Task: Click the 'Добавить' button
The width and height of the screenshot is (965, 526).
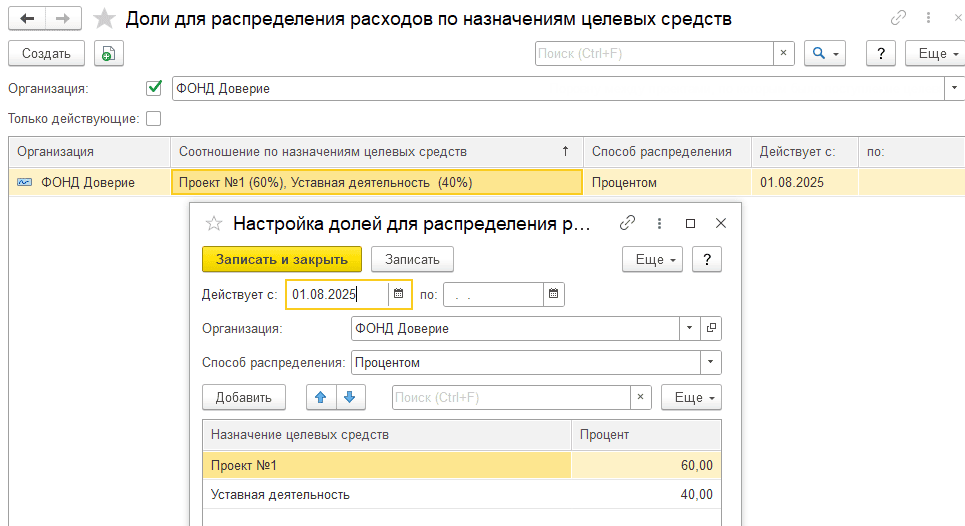Action: point(244,397)
